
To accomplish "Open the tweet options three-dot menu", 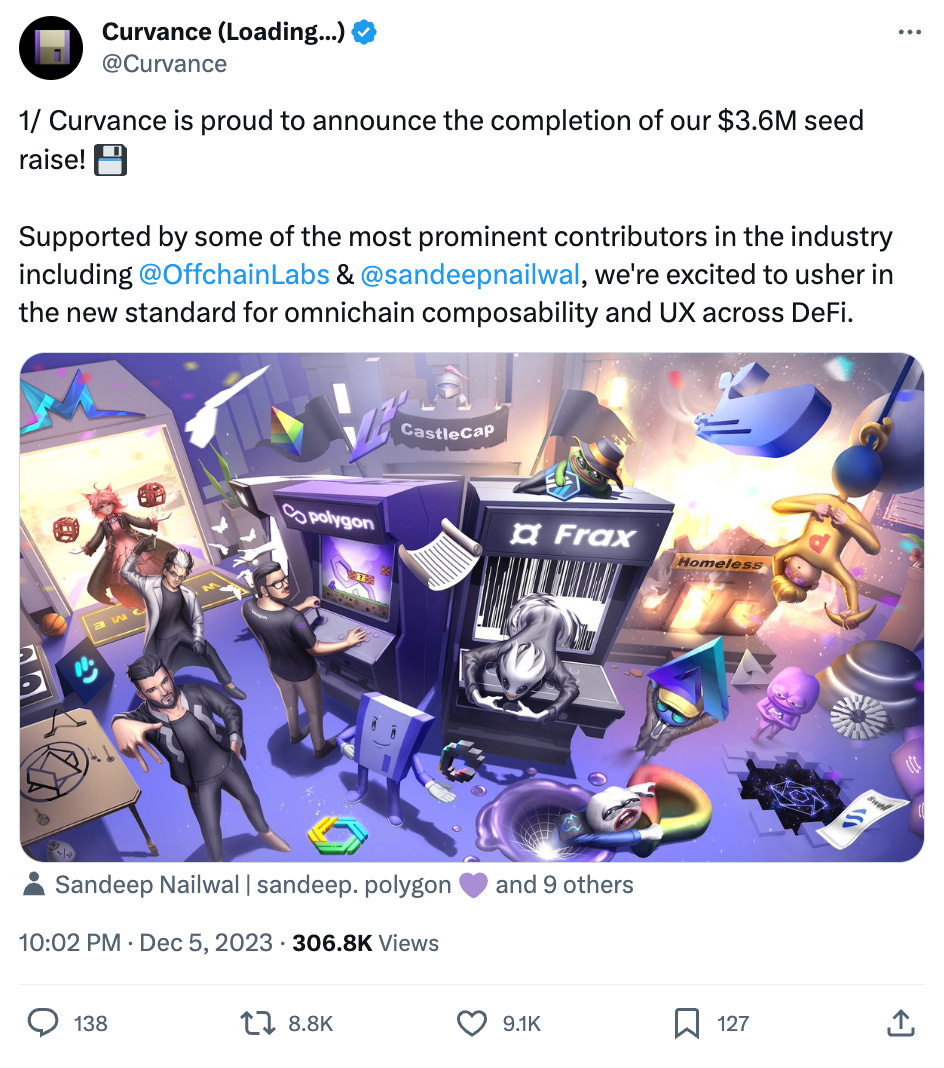I will click(x=910, y=31).
